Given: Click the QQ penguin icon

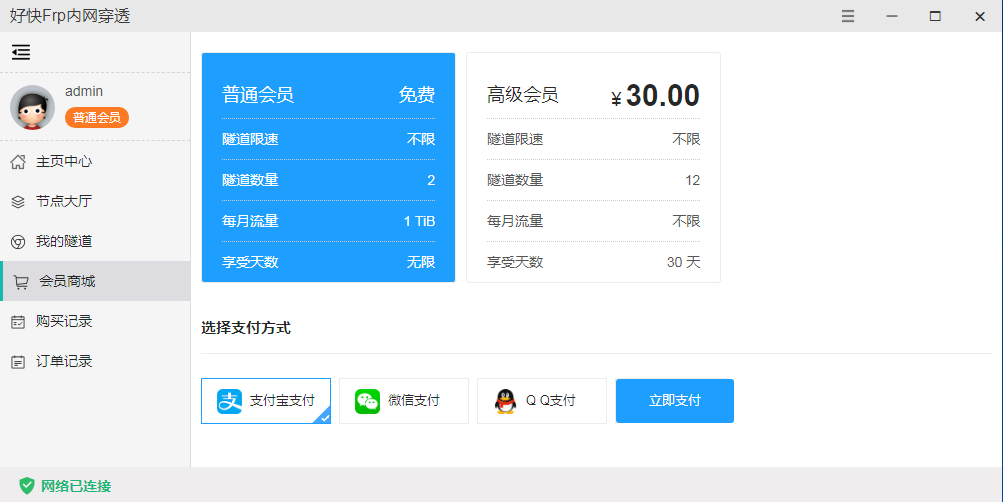Looking at the screenshot, I should pyautogui.click(x=506, y=401).
